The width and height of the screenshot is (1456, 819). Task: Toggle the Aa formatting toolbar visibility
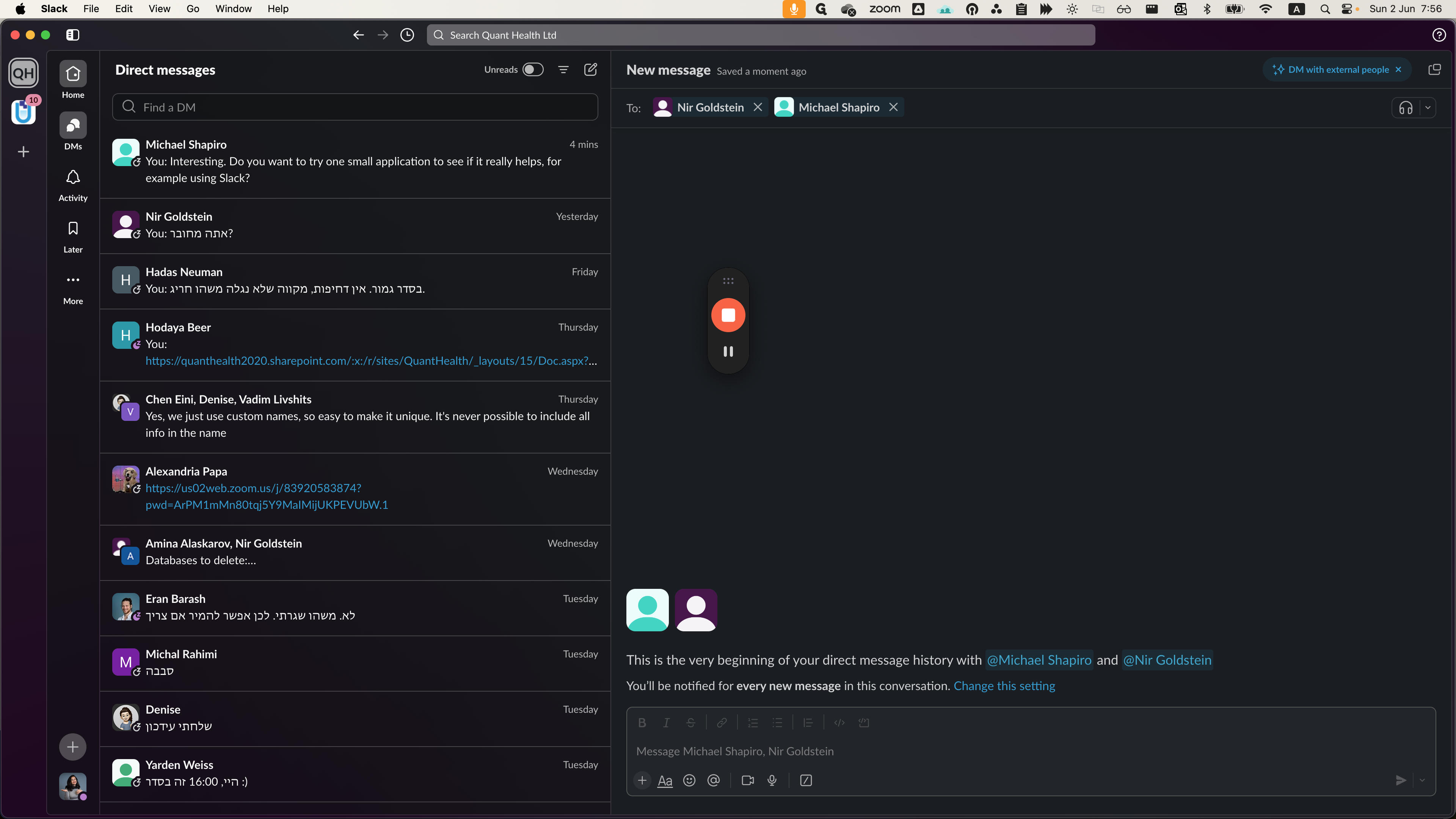coord(665,781)
